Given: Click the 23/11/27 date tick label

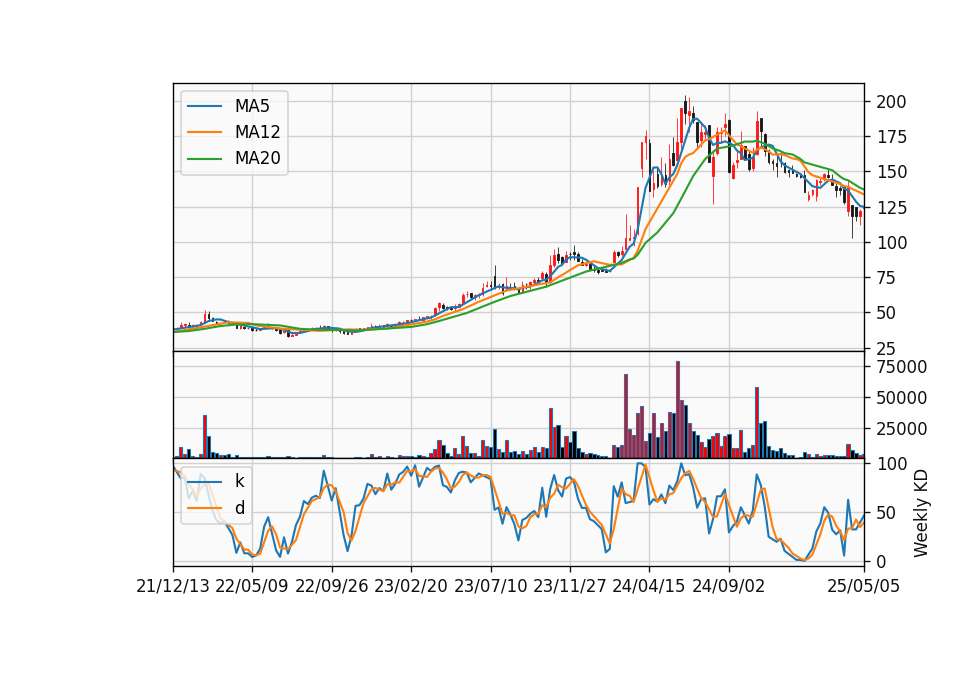Looking at the screenshot, I should click(570, 586).
